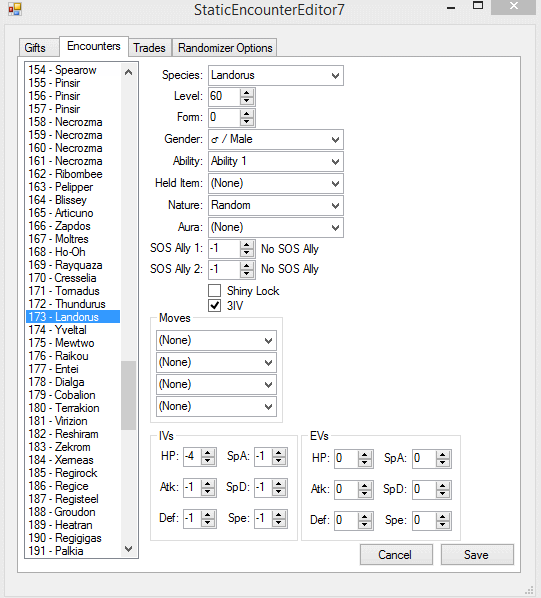Click the list scroll up arrow
The image size is (541, 598).
(x=128, y=72)
